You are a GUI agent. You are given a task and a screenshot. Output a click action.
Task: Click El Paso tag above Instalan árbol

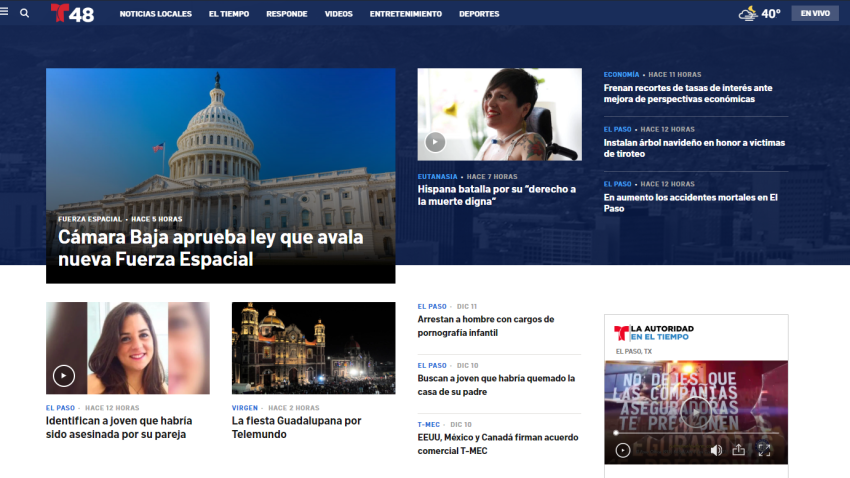coord(617,130)
